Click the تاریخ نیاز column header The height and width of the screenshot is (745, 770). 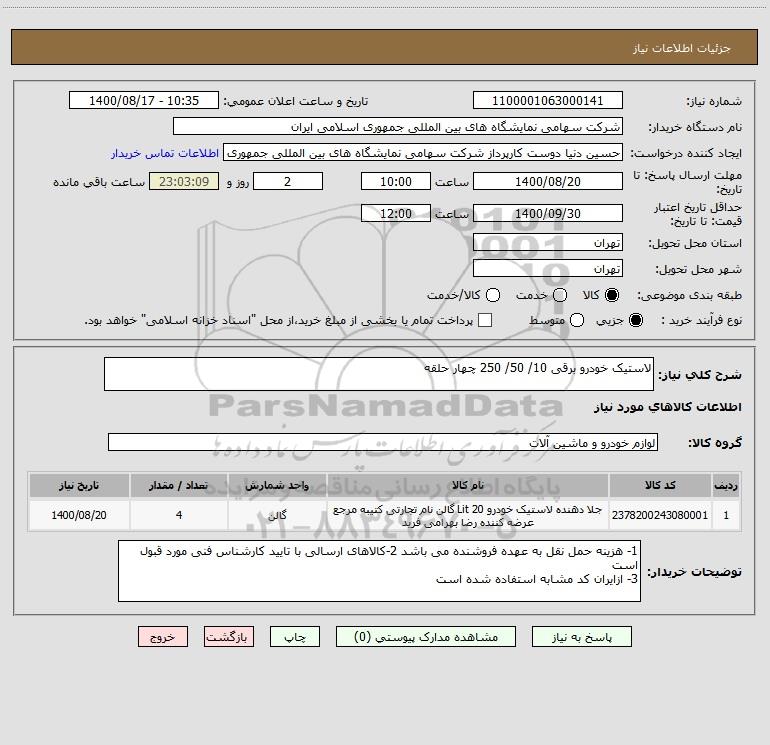pyautogui.click(x=79, y=485)
